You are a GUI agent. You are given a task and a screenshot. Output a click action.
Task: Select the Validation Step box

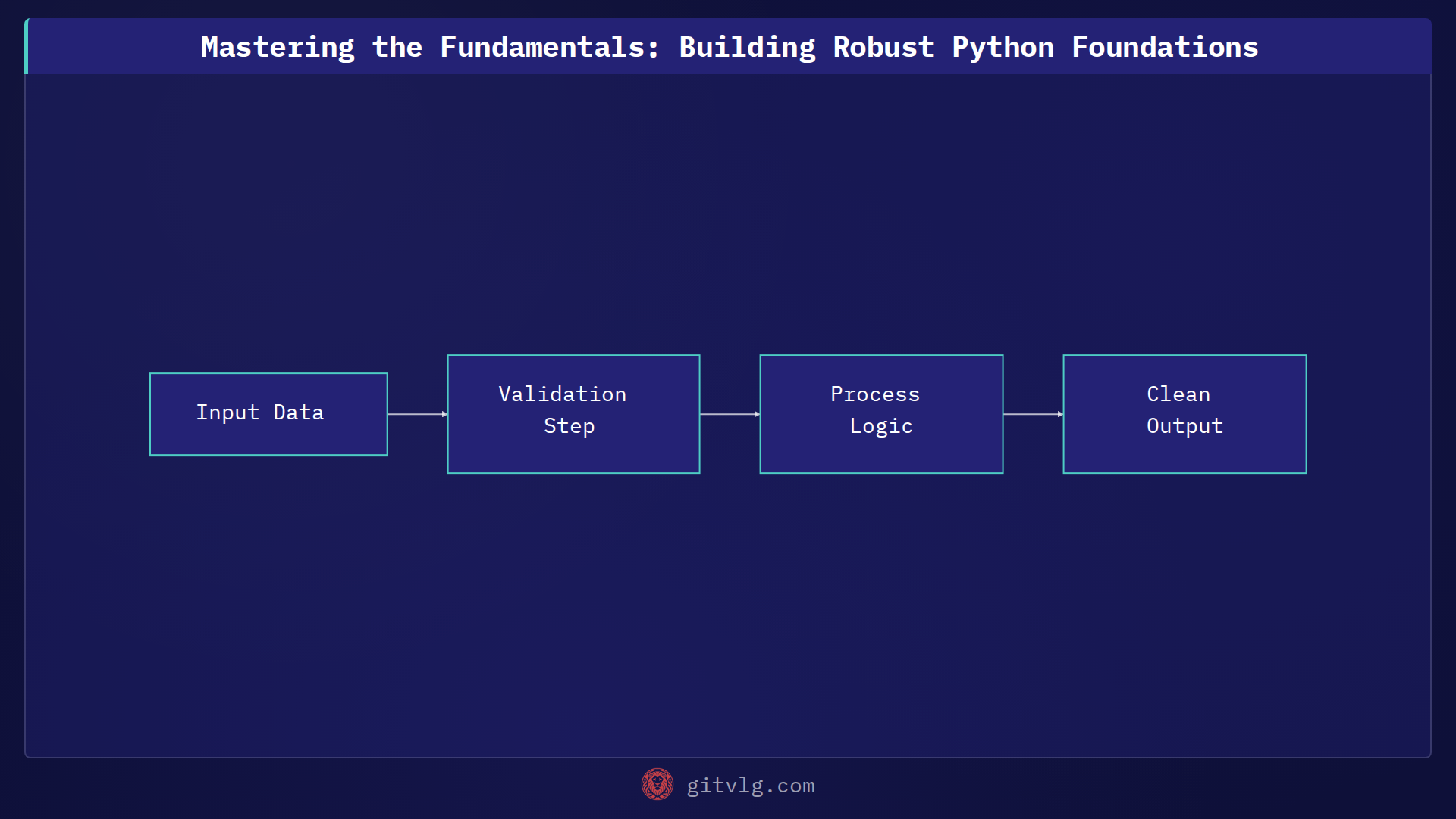[573, 414]
